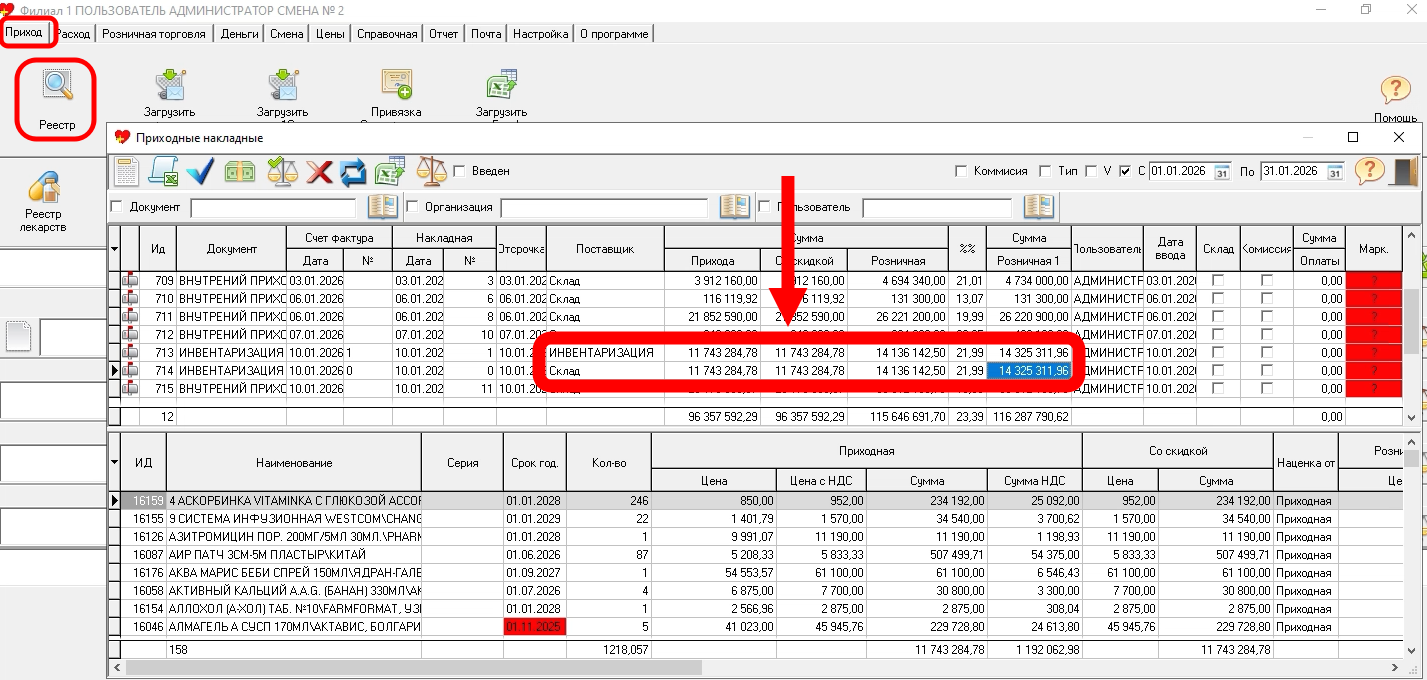1427x680 pixels.
Task: Click the blue checkmark toolbar icon
Action: tap(200, 172)
